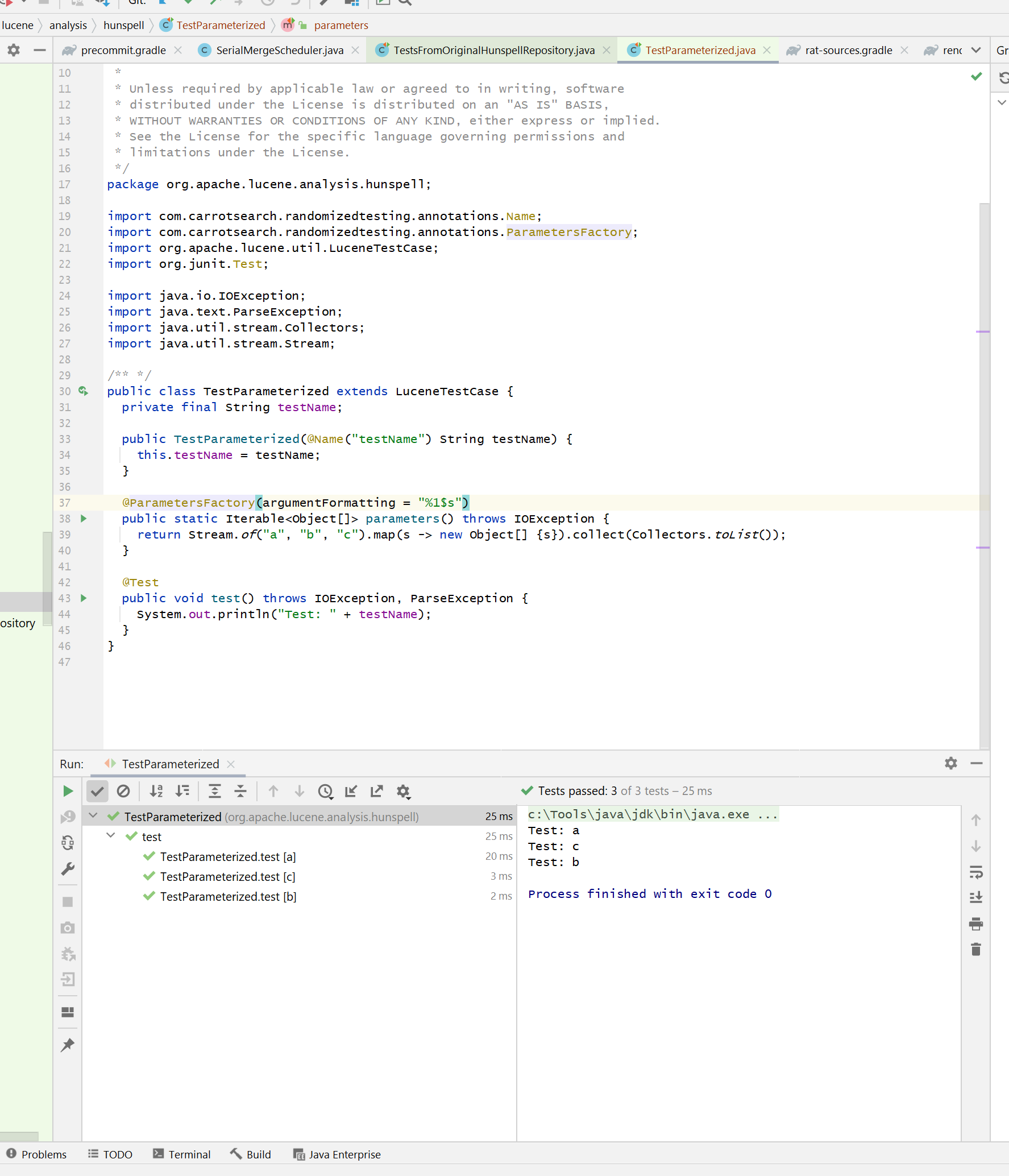Select TestParameterized.test [c] result
This screenshot has height=1176, width=1009.
tap(227, 876)
